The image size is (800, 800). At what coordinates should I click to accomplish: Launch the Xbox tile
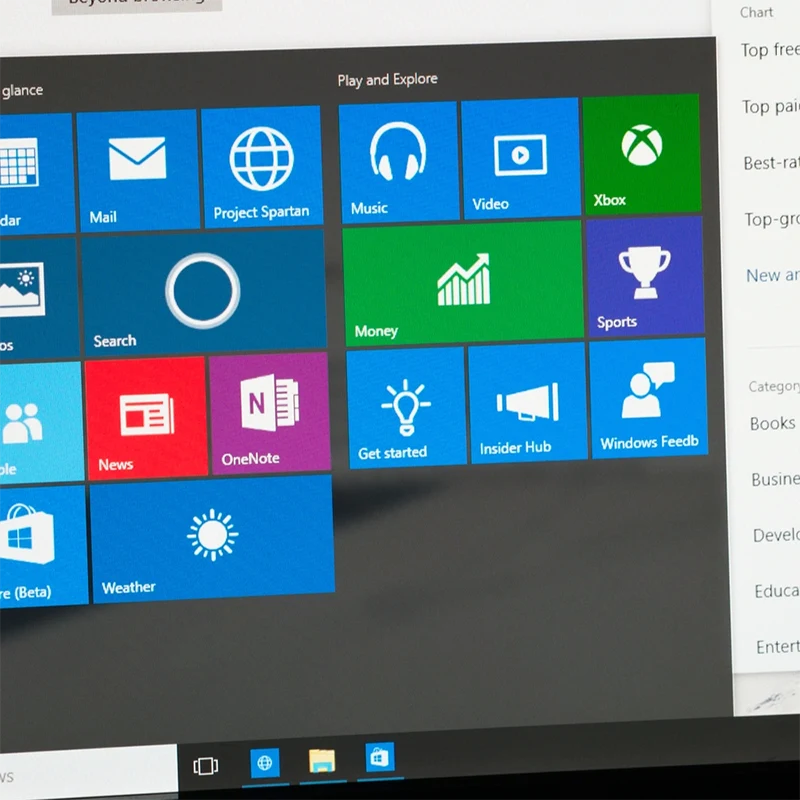(642, 154)
